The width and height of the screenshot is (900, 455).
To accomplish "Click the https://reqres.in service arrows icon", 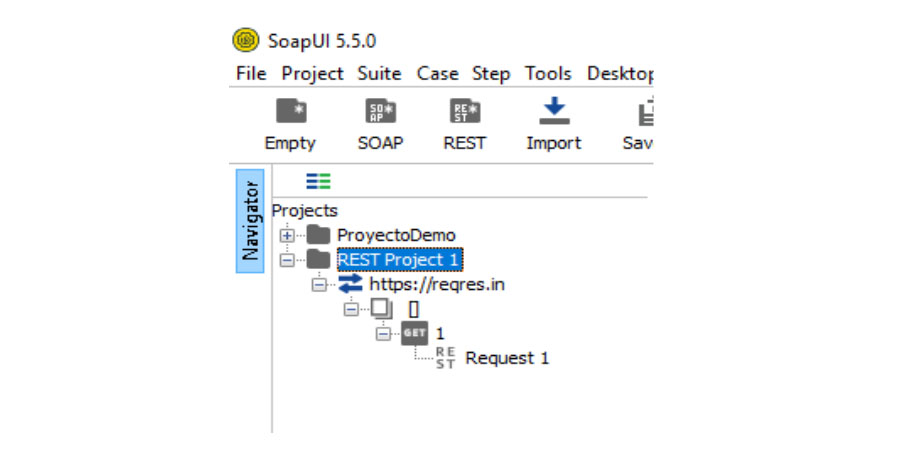I will 351,285.
